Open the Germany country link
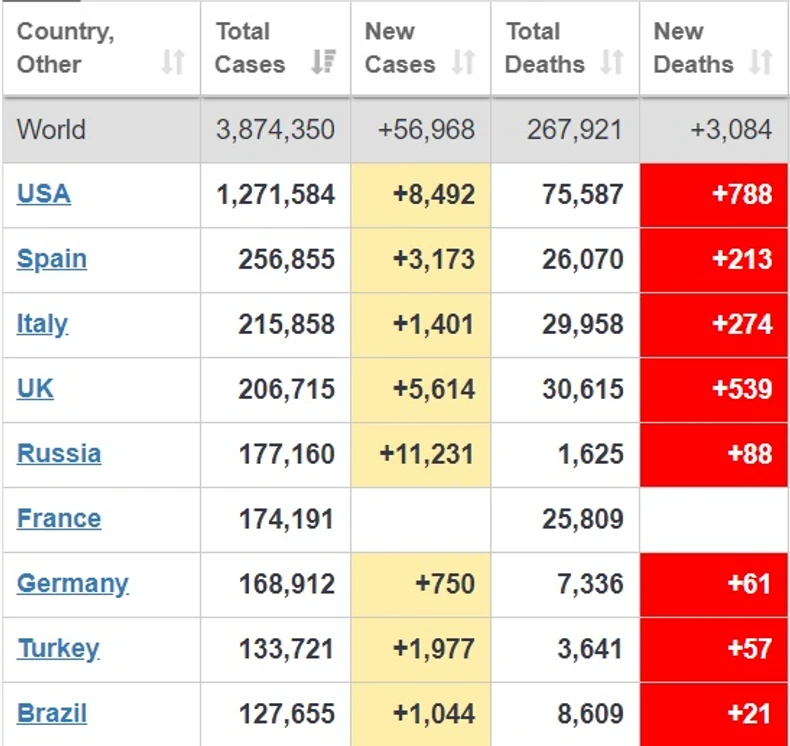The width and height of the screenshot is (790, 746). point(73,583)
